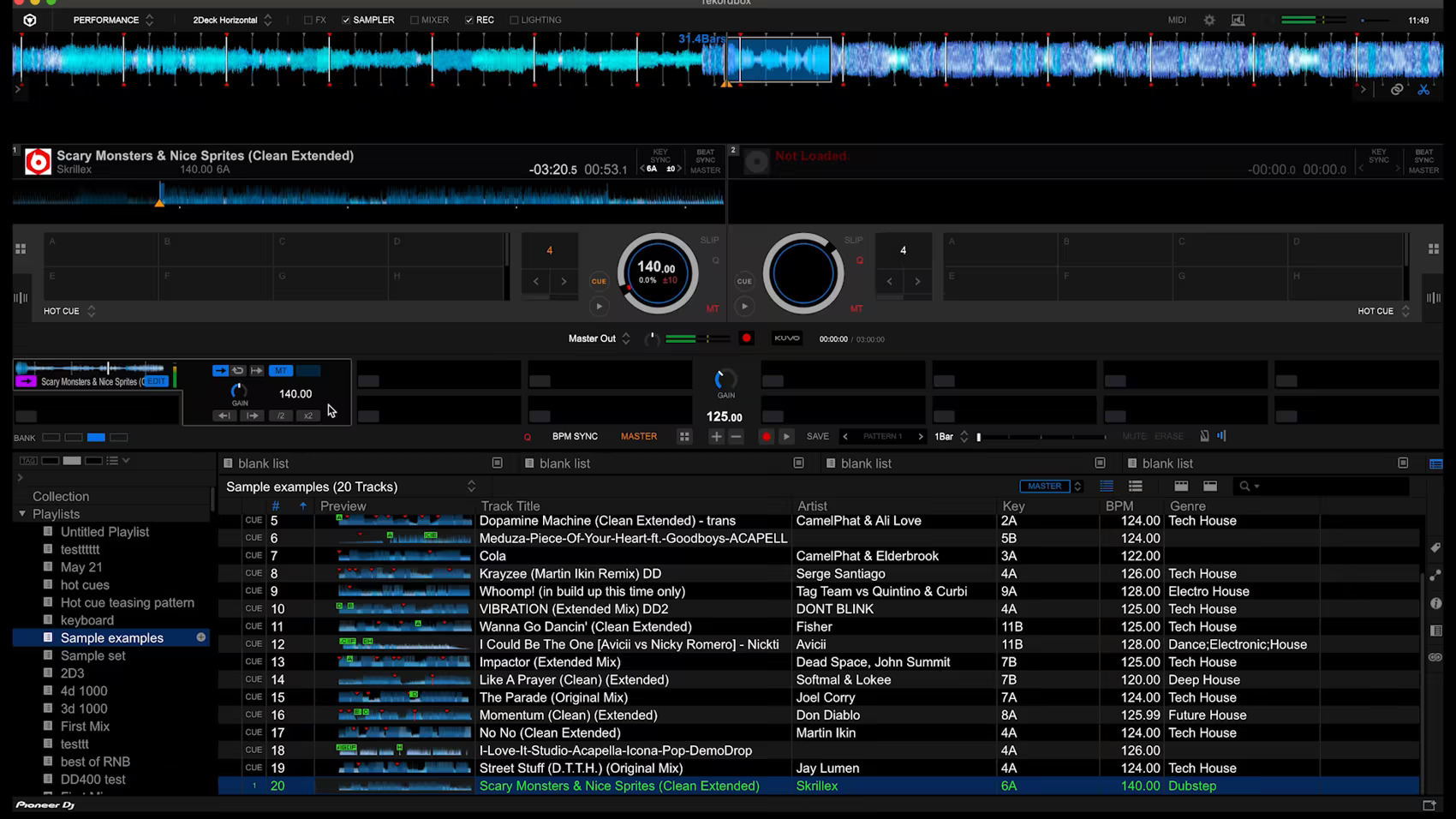1456x819 pixels.
Task: Open the 2Deck Horizontal layout dropdown
Action: [x=232, y=20]
